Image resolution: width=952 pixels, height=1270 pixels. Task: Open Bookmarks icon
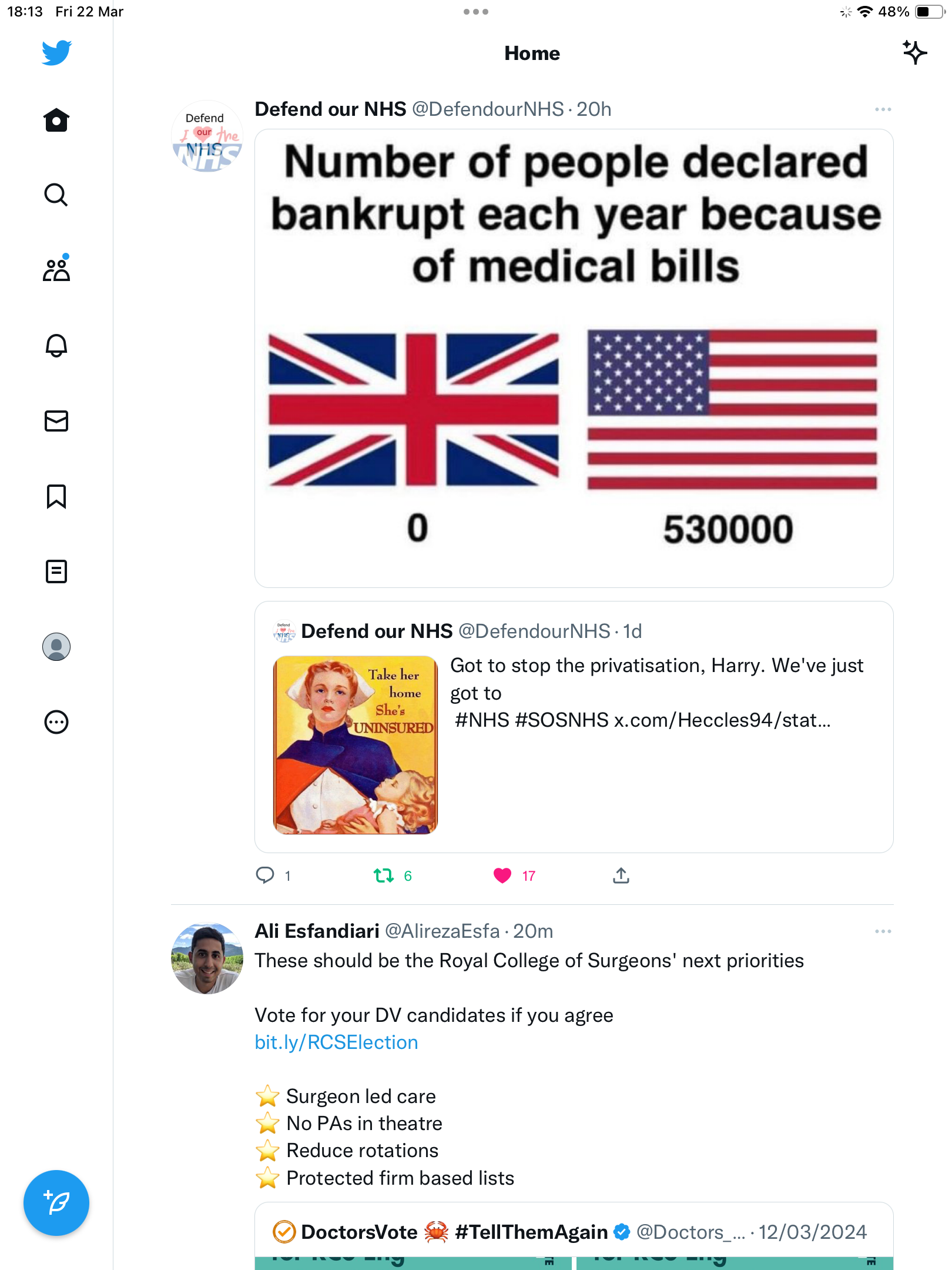pos(56,496)
